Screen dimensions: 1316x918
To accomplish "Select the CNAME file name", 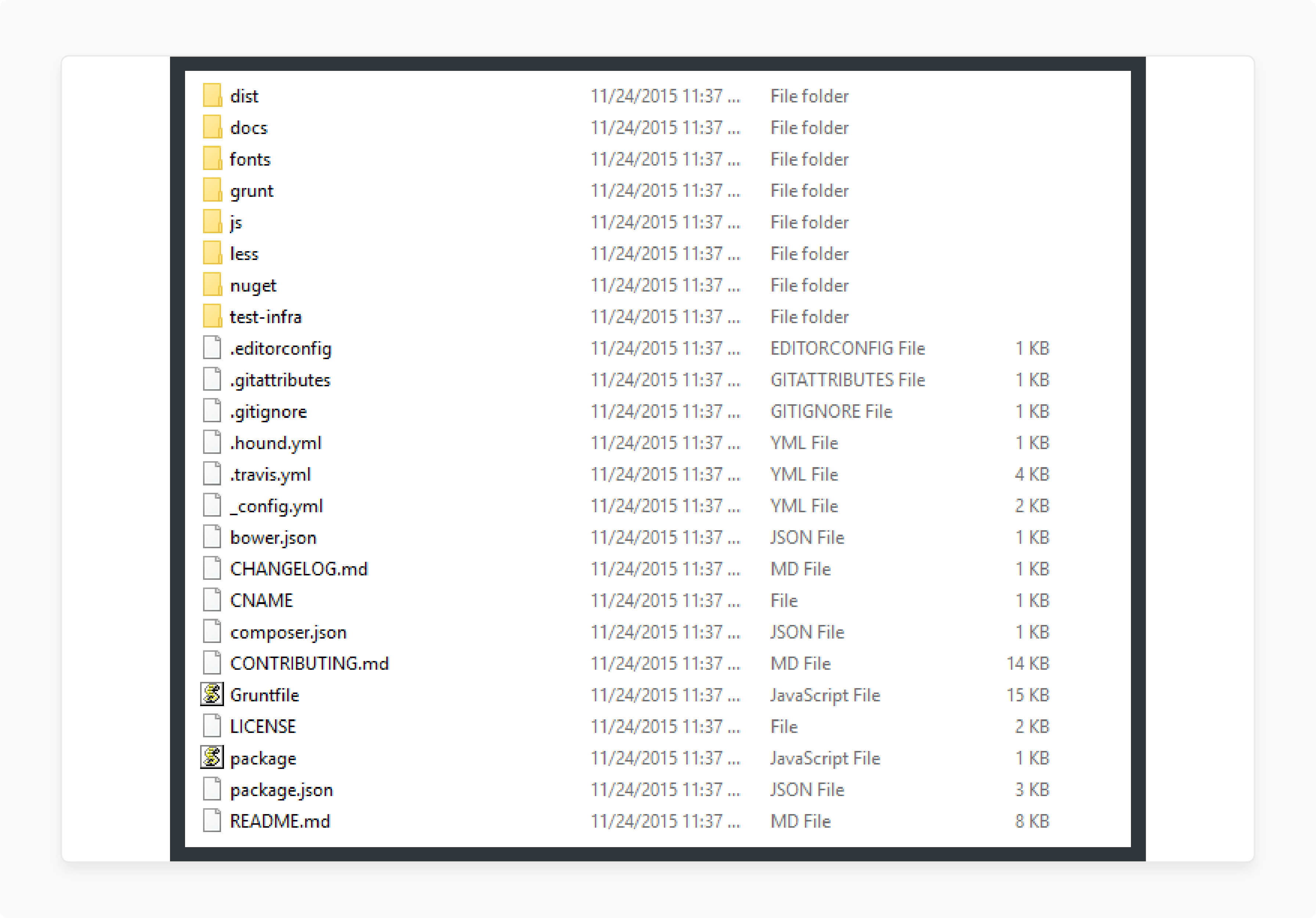I will point(261,600).
